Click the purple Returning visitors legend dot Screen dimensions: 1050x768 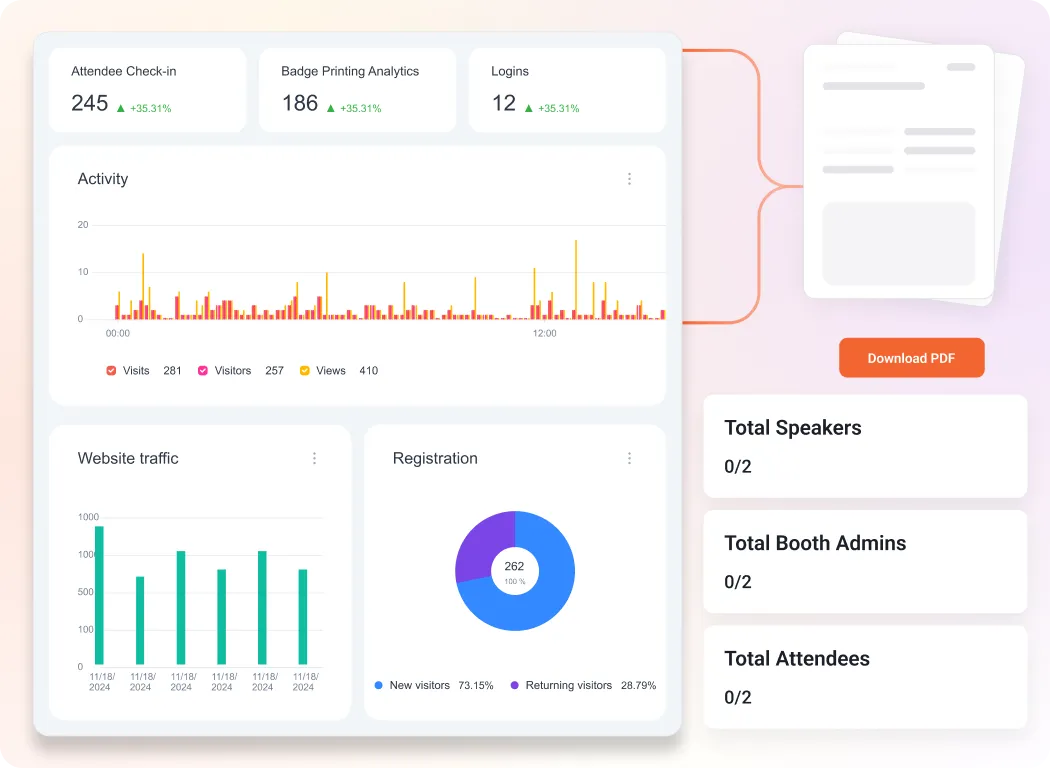pos(514,685)
